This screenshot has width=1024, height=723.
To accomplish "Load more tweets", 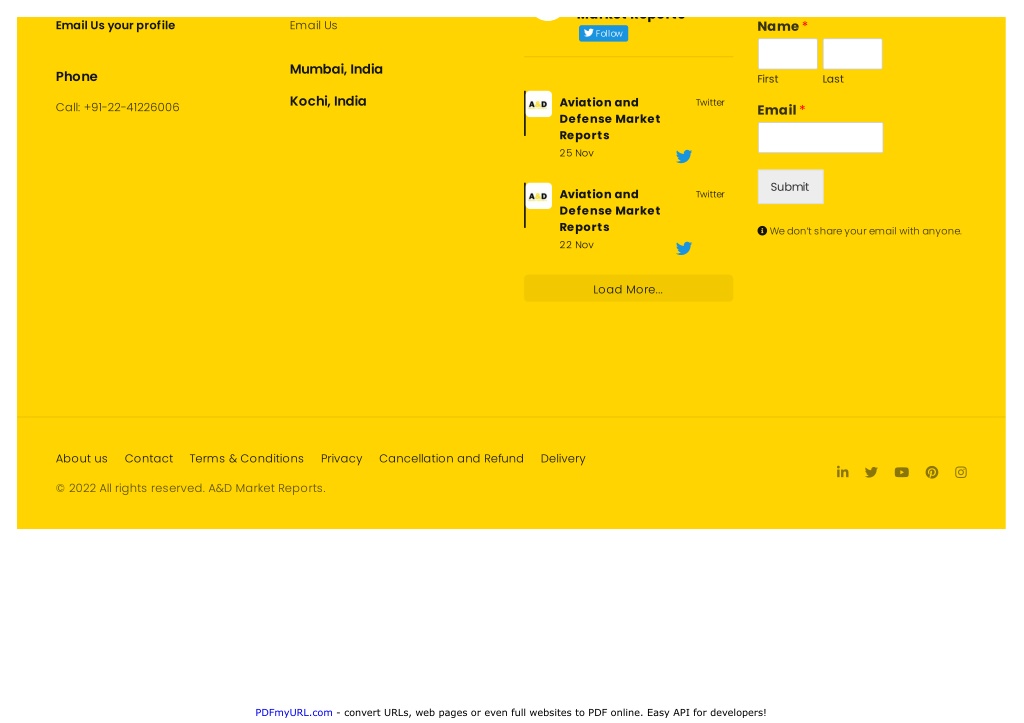I will (628, 289).
